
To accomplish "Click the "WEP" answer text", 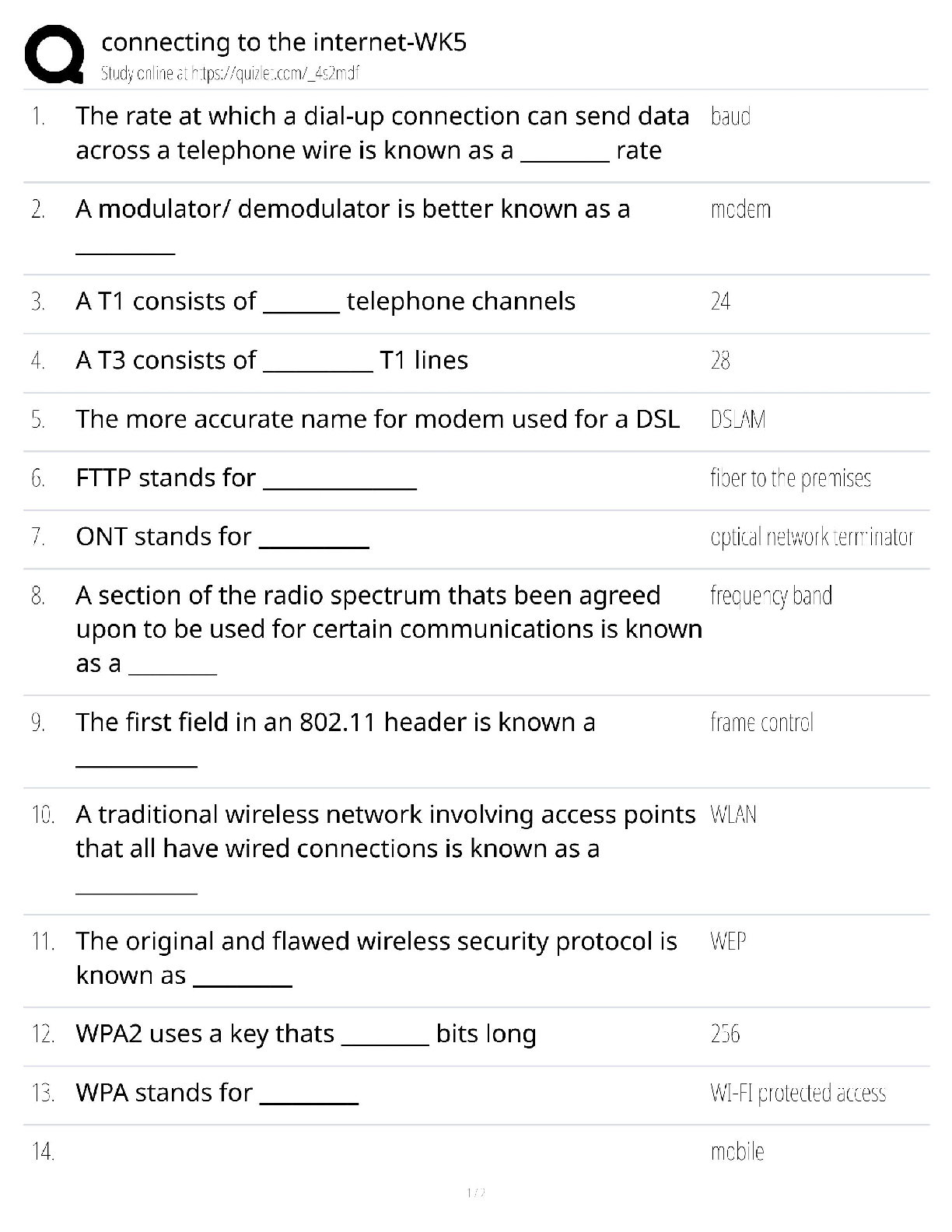I will tap(728, 941).
